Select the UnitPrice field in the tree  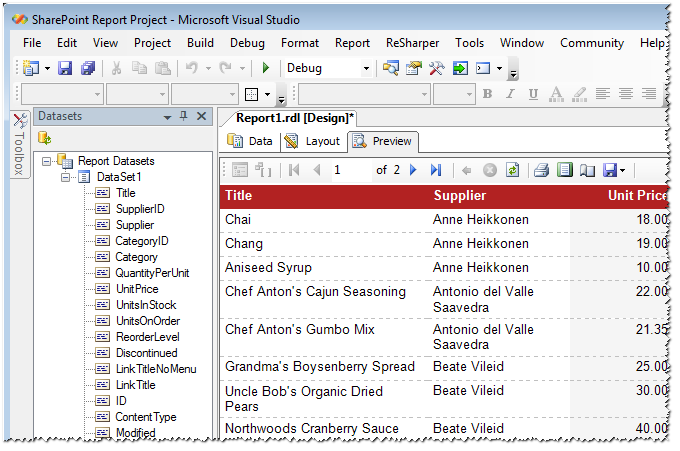click(x=136, y=289)
